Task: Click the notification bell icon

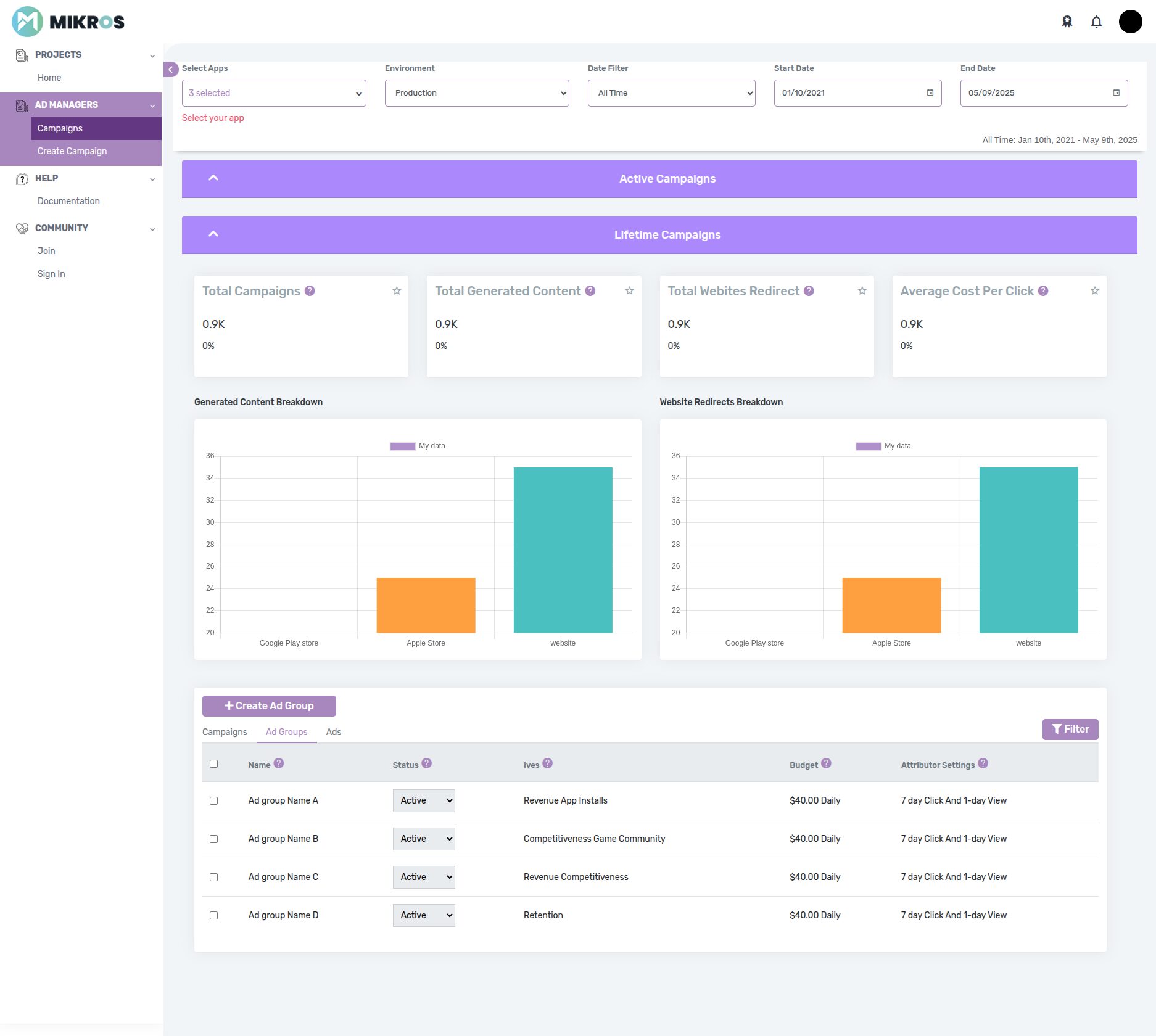Action: click(1096, 22)
